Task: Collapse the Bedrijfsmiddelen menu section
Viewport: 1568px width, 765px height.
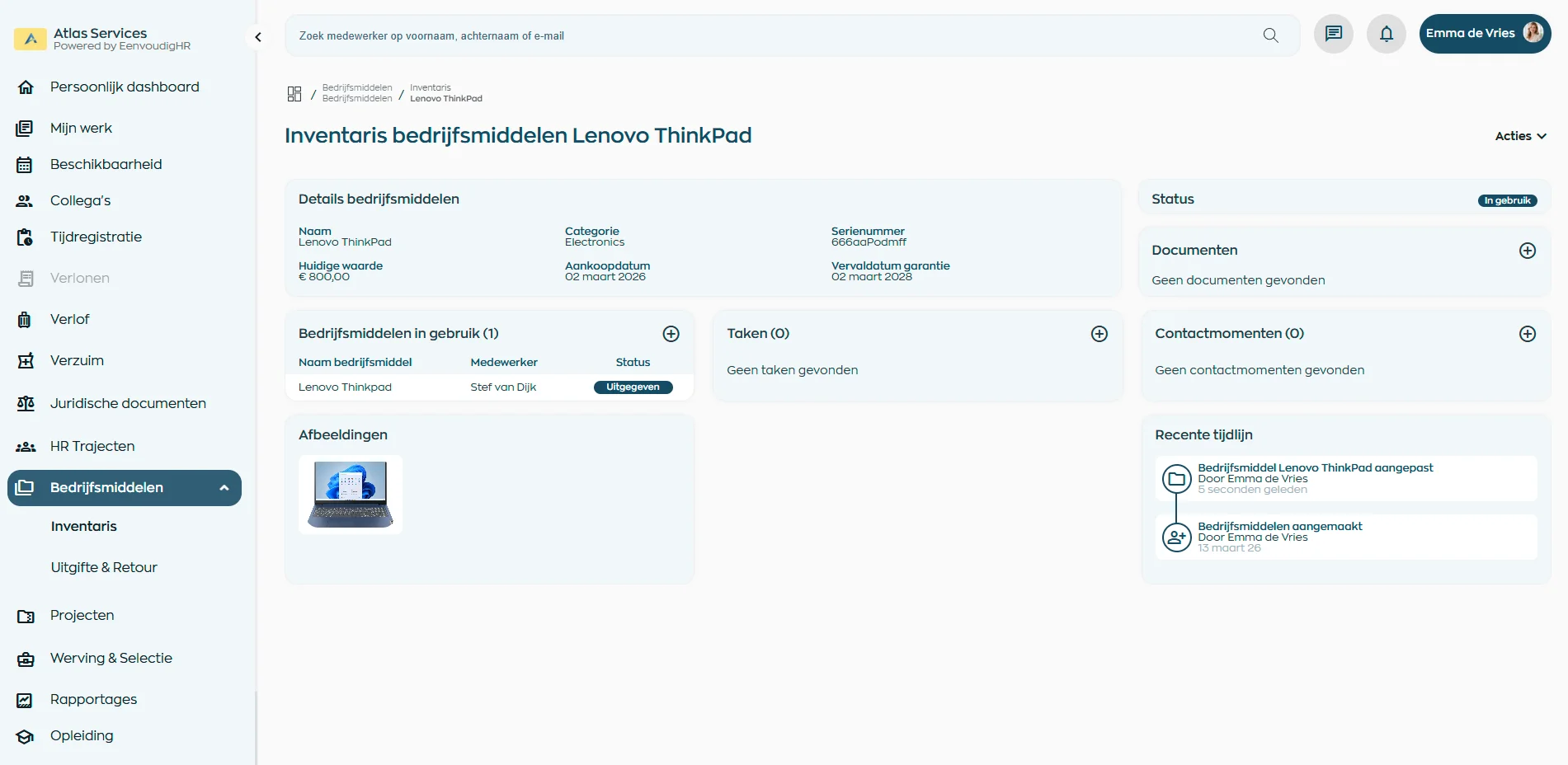Action: (x=224, y=488)
